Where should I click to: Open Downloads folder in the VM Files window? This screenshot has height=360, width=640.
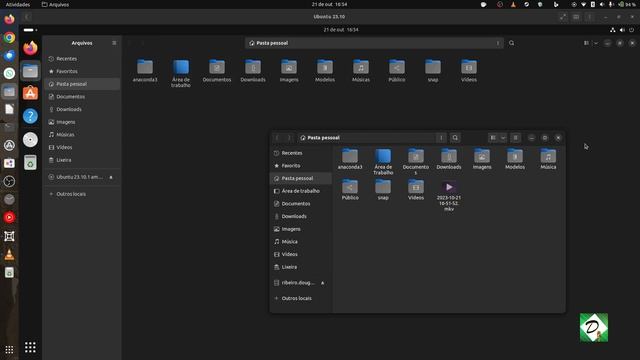click(x=253, y=71)
